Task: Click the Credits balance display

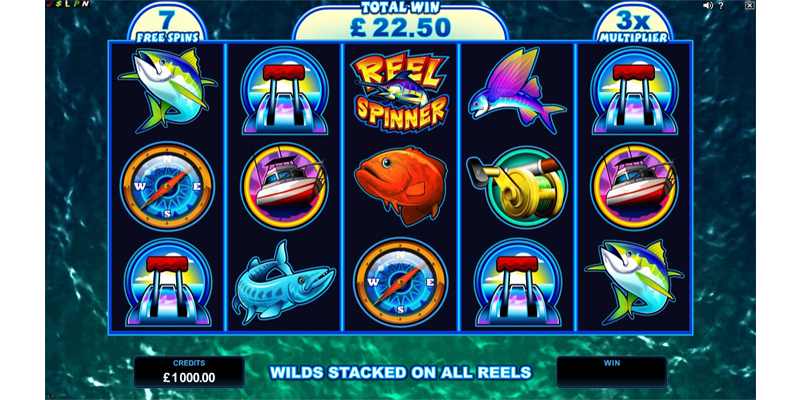Action: click(189, 372)
